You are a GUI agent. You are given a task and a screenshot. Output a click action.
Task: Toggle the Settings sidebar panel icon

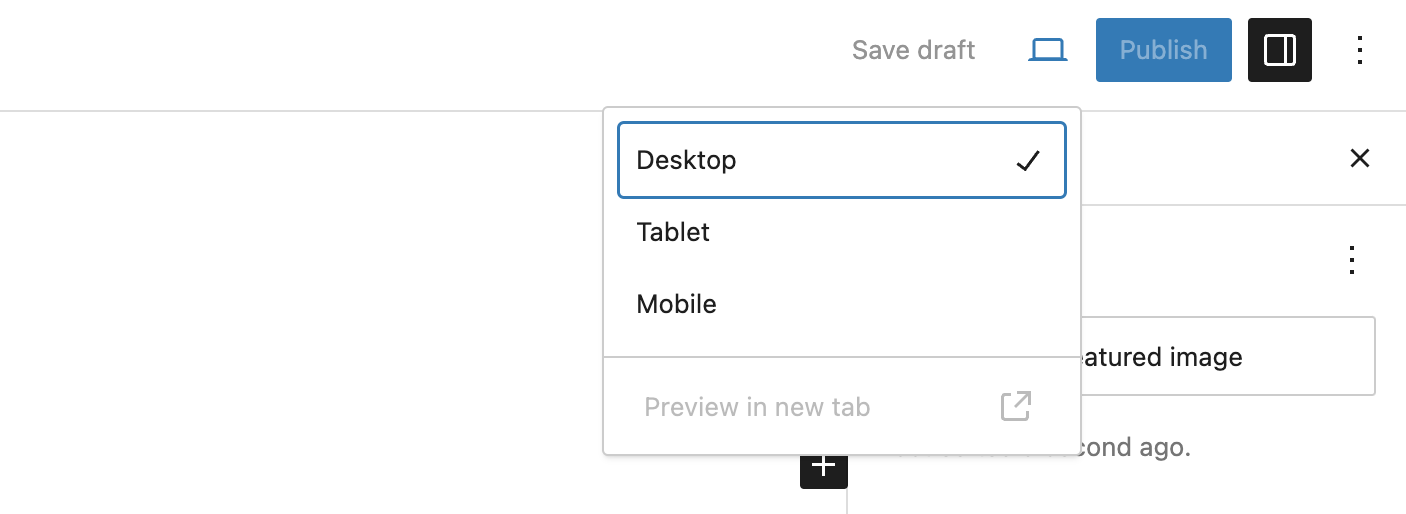[1279, 50]
